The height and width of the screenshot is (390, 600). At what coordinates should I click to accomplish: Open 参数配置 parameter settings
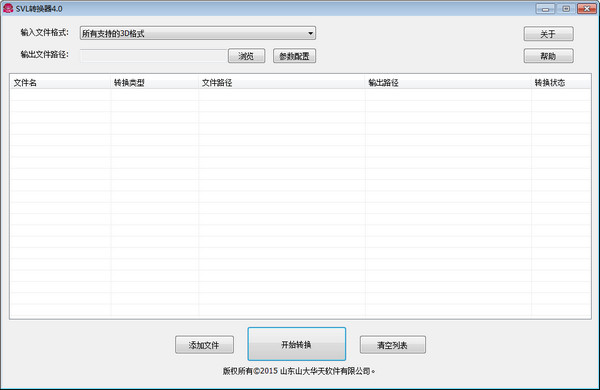click(x=294, y=56)
